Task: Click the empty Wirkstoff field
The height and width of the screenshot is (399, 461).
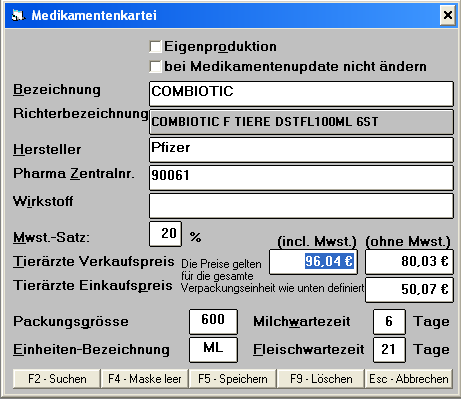Action: pyautogui.click(x=301, y=206)
